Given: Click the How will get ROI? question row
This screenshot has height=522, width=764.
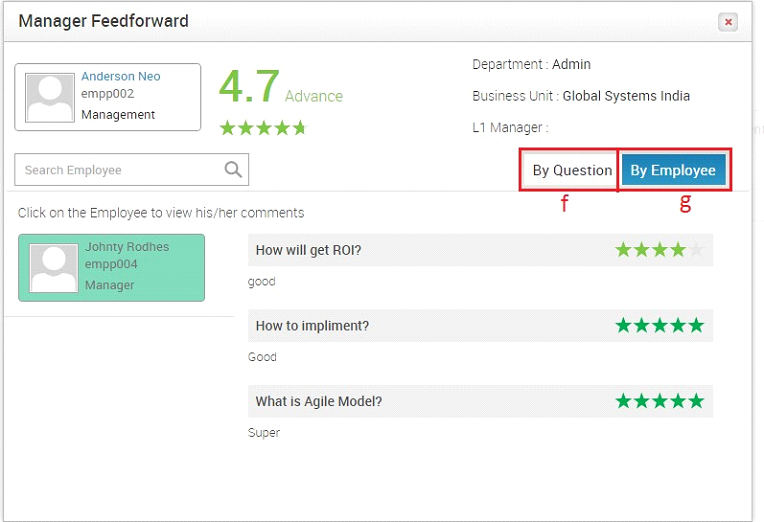Looking at the screenshot, I should coord(480,250).
